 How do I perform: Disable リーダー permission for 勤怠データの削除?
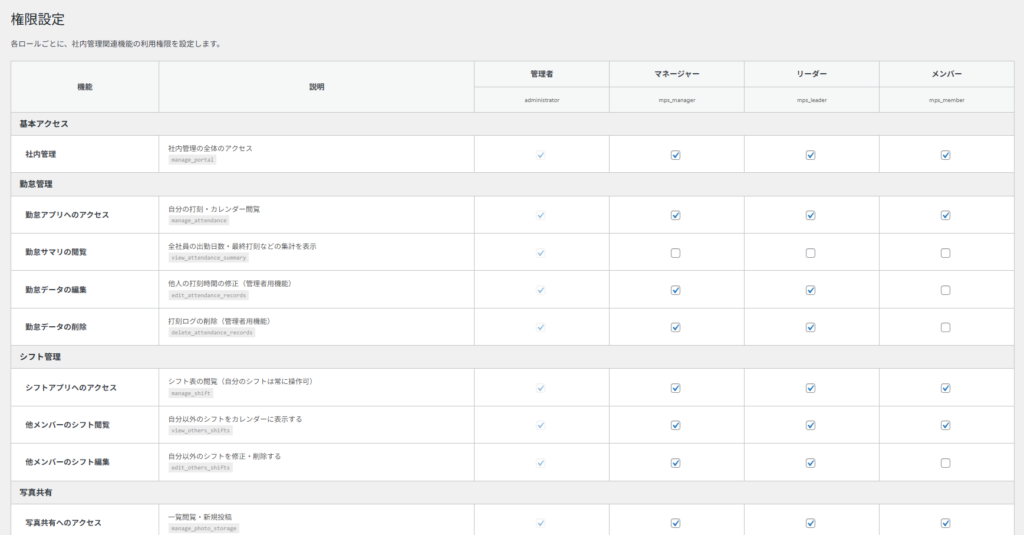point(810,327)
